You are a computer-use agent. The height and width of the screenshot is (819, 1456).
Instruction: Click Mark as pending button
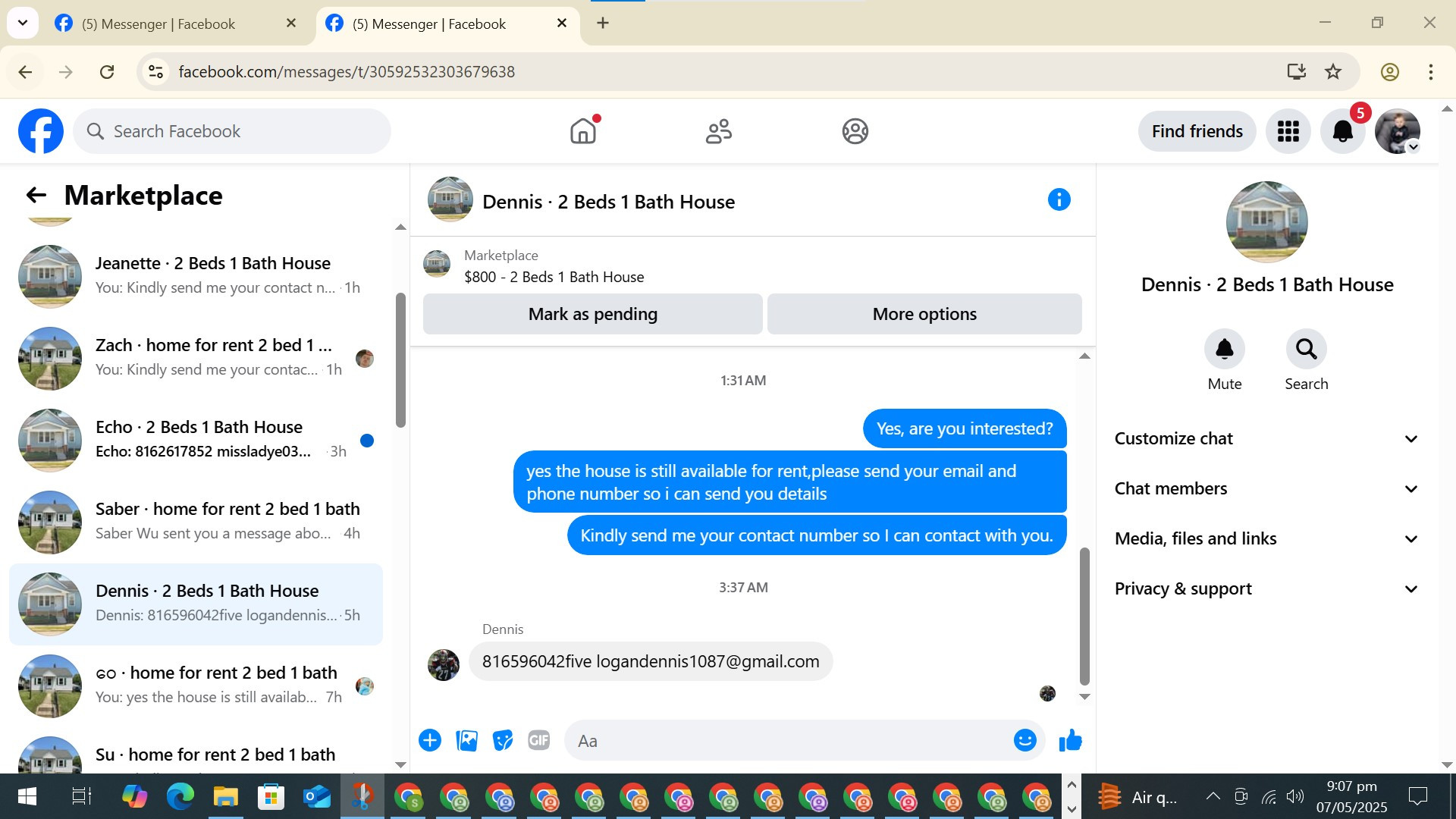coord(592,314)
